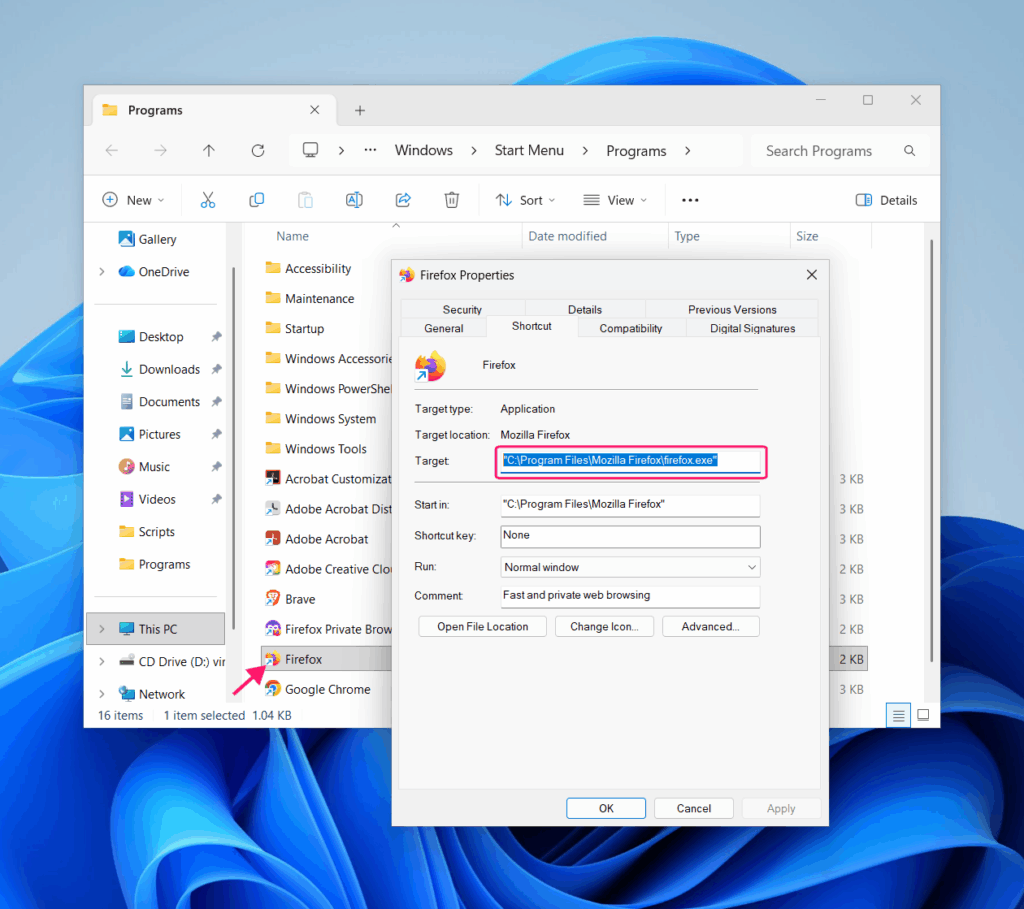Select Firefox Private Browsing shortcut
Viewport: 1024px width, 909px height.
[327, 630]
